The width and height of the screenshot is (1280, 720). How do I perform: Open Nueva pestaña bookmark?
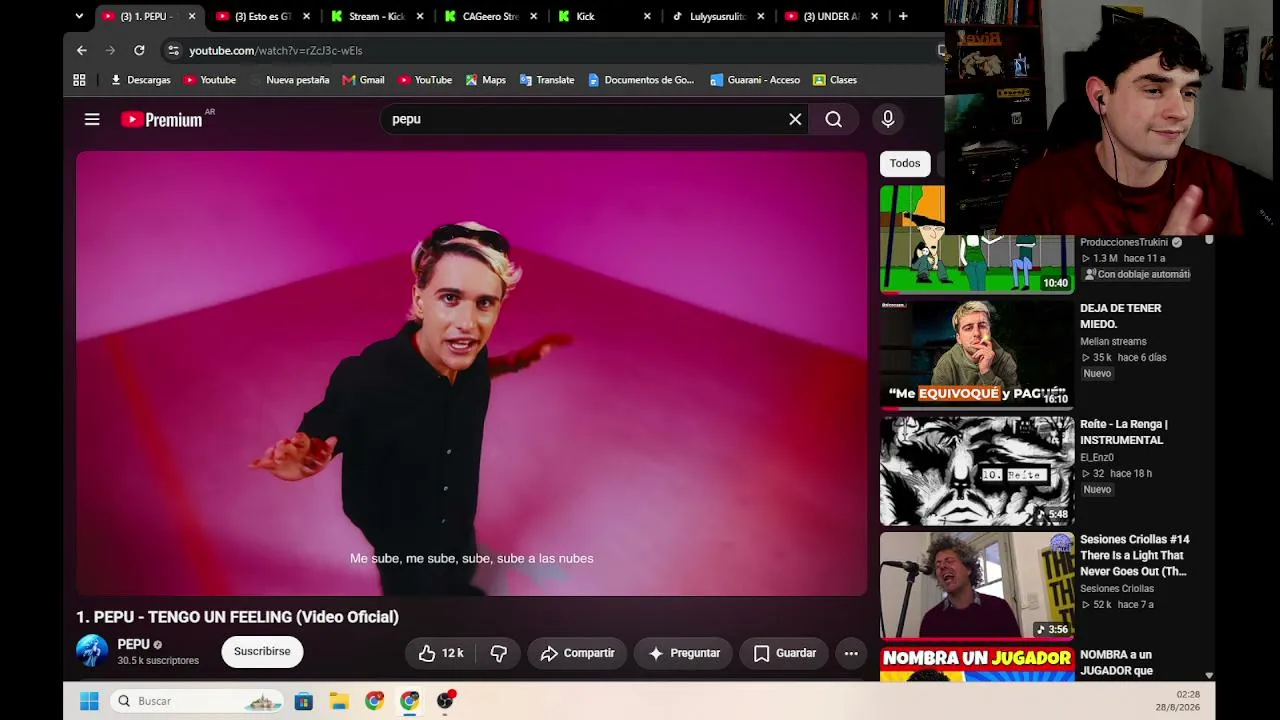[x=289, y=80]
